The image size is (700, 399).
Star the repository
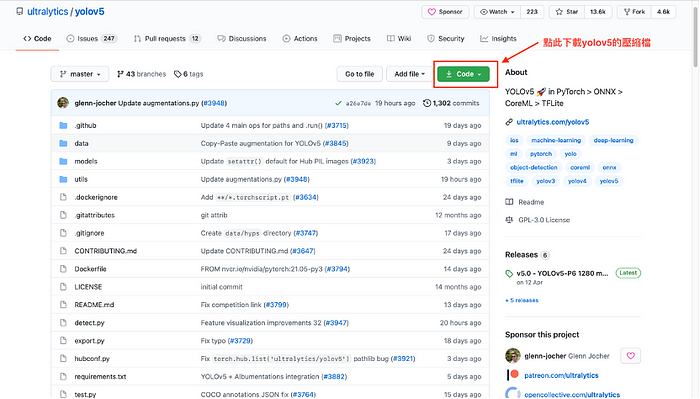567,12
